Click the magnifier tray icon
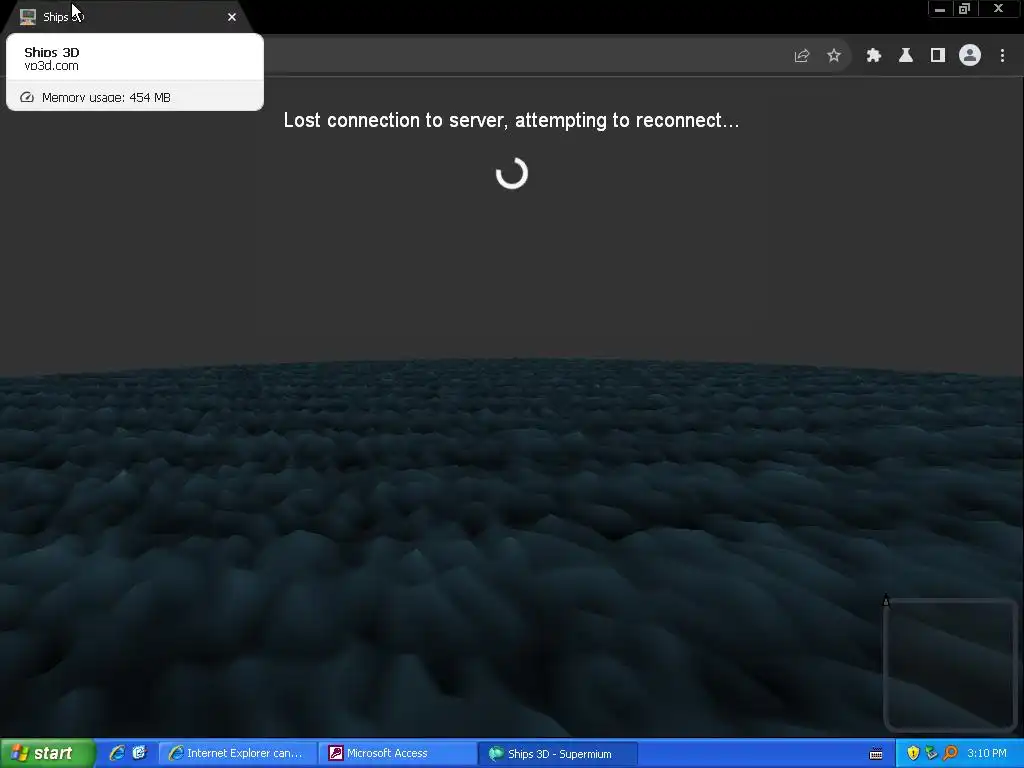This screenshot has height=768, width=1024. tap(950, 754)
